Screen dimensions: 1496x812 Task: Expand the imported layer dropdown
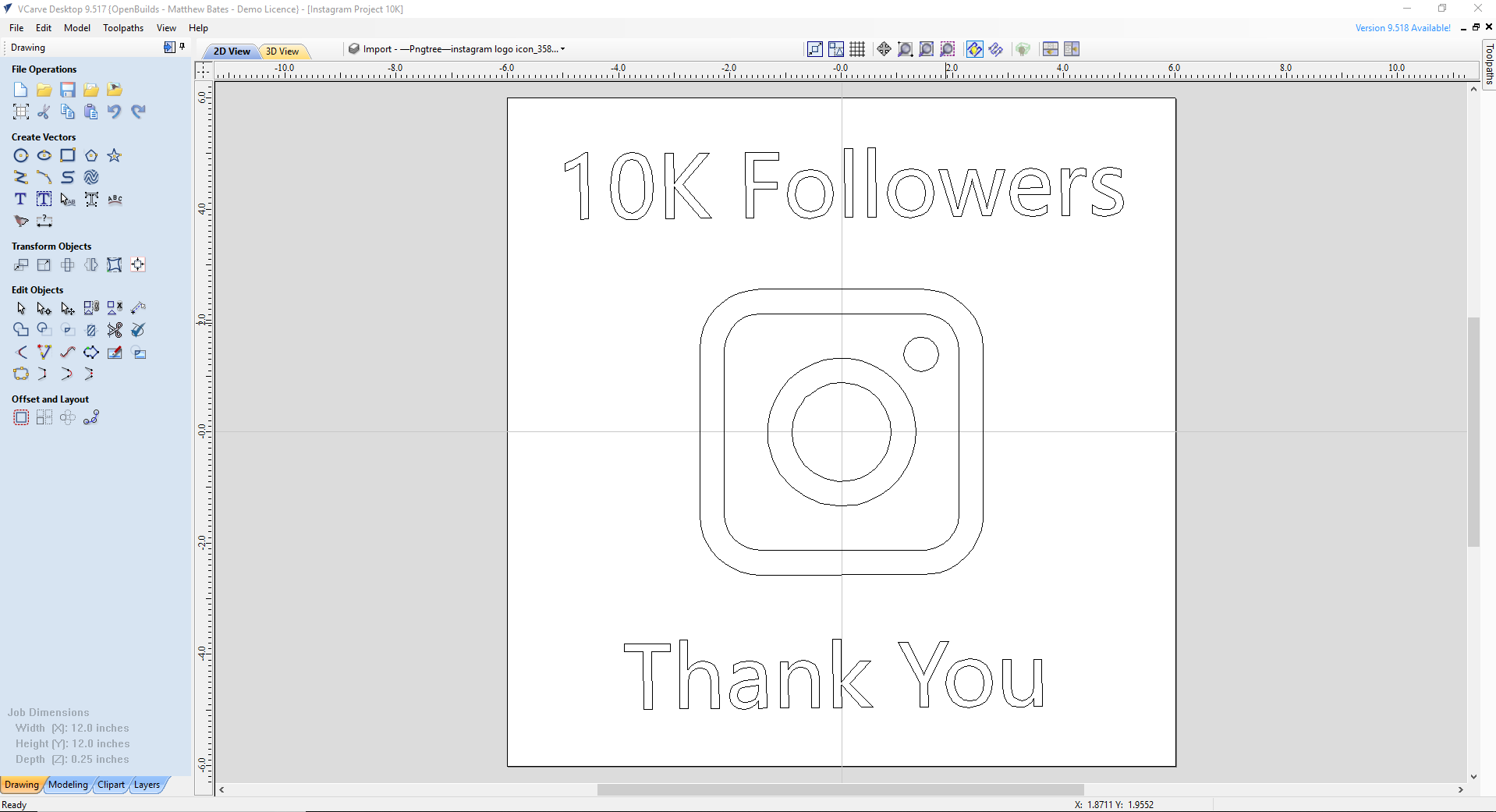coord(562,49)
